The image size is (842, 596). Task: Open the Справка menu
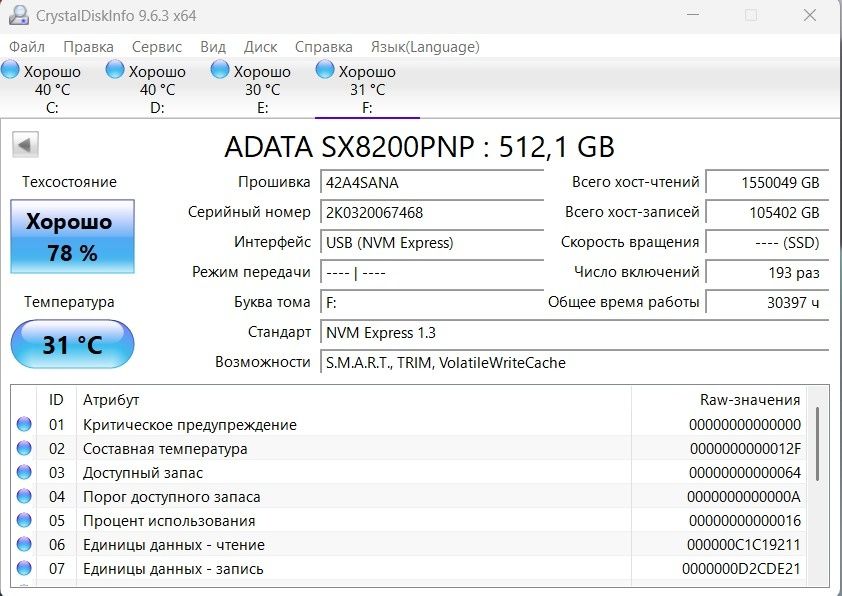tap(324, 47)
